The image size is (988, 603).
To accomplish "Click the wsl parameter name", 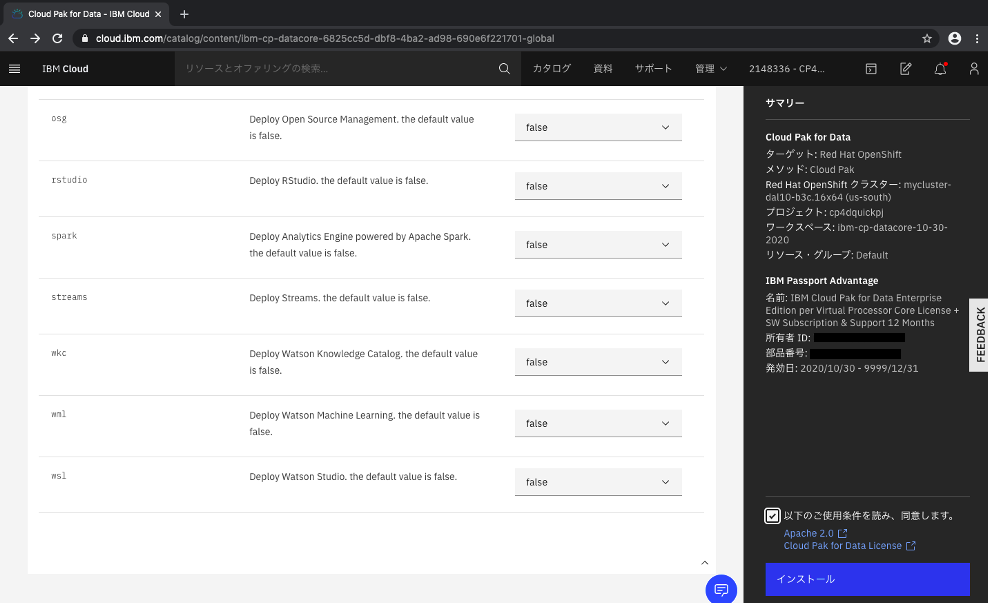I will click(59, 476).
